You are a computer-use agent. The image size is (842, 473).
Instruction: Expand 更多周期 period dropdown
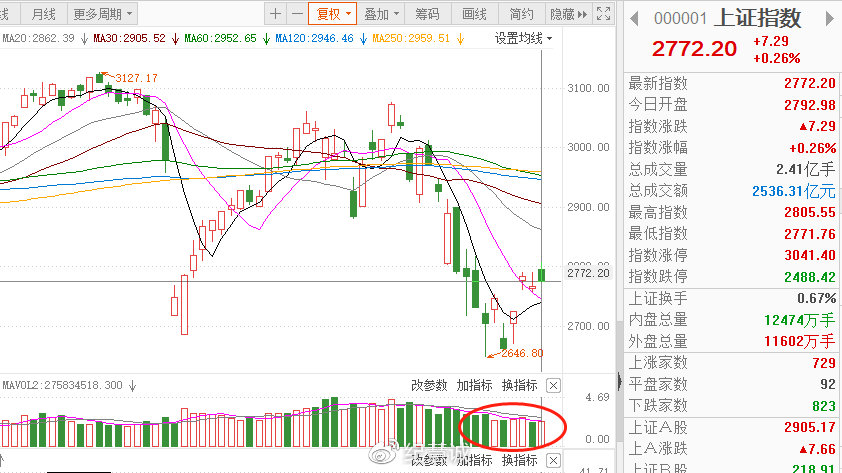[x=103, y=14]
